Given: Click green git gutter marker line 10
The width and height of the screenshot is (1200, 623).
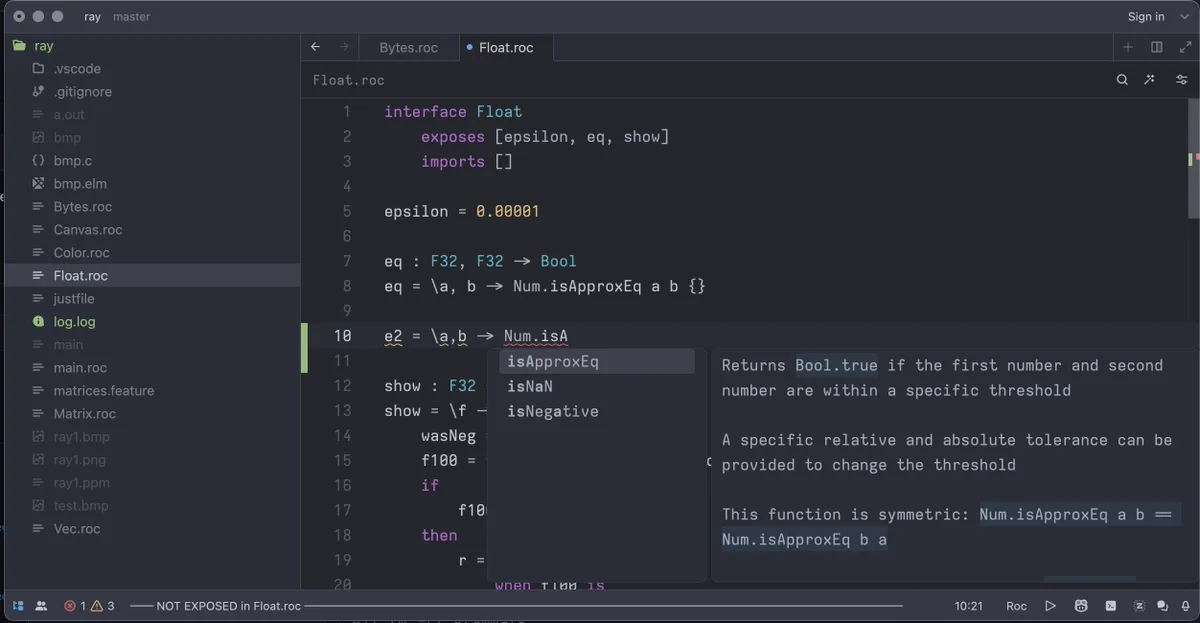Looking at the screenshot, I should pyautogui.click(x=304, y=348).
